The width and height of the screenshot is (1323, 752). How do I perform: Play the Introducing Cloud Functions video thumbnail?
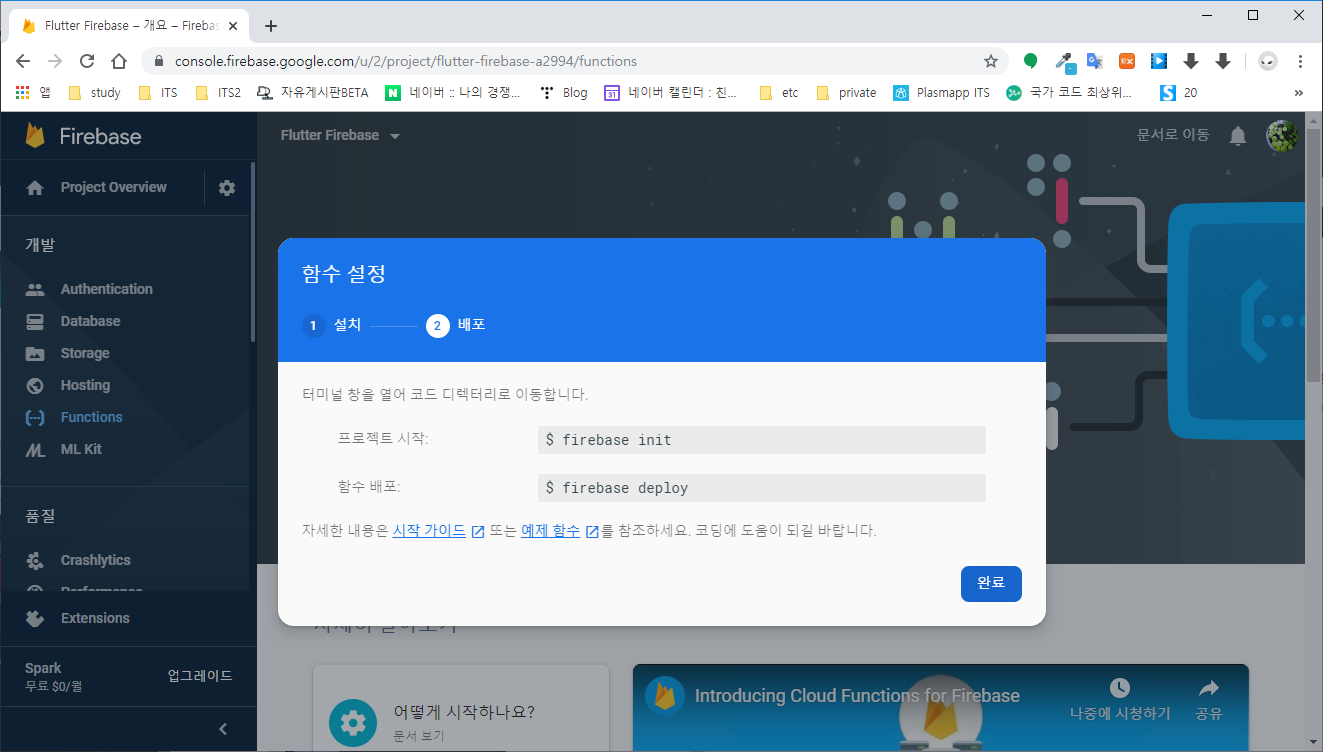click(x=940, y=708)
